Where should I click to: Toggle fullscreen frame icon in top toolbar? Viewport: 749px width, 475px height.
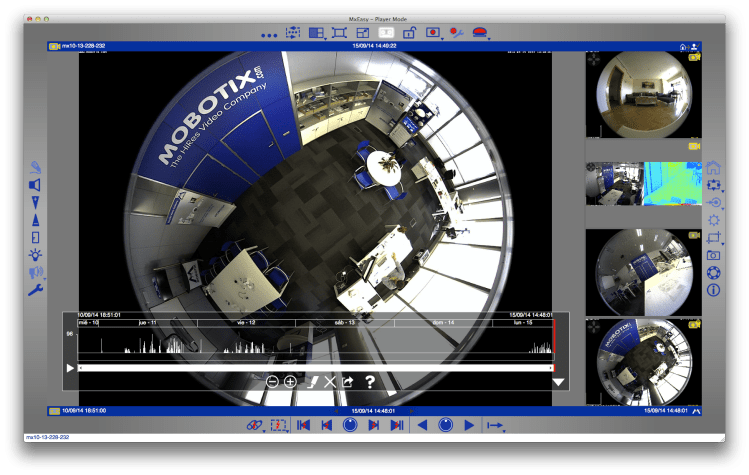pos(339,33)
